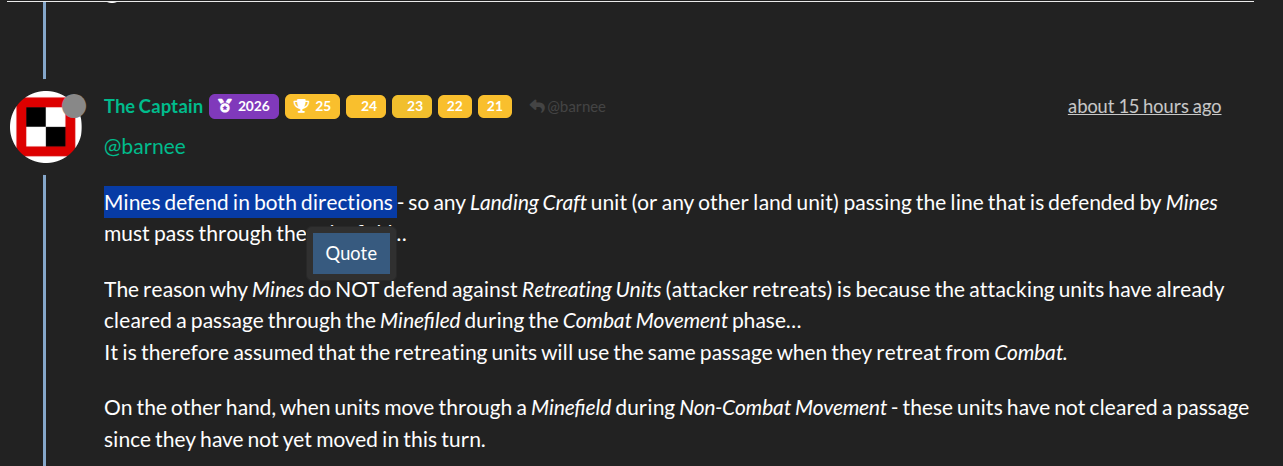Click the "about 15 hours ago" timestamp

click(1144, 106)
